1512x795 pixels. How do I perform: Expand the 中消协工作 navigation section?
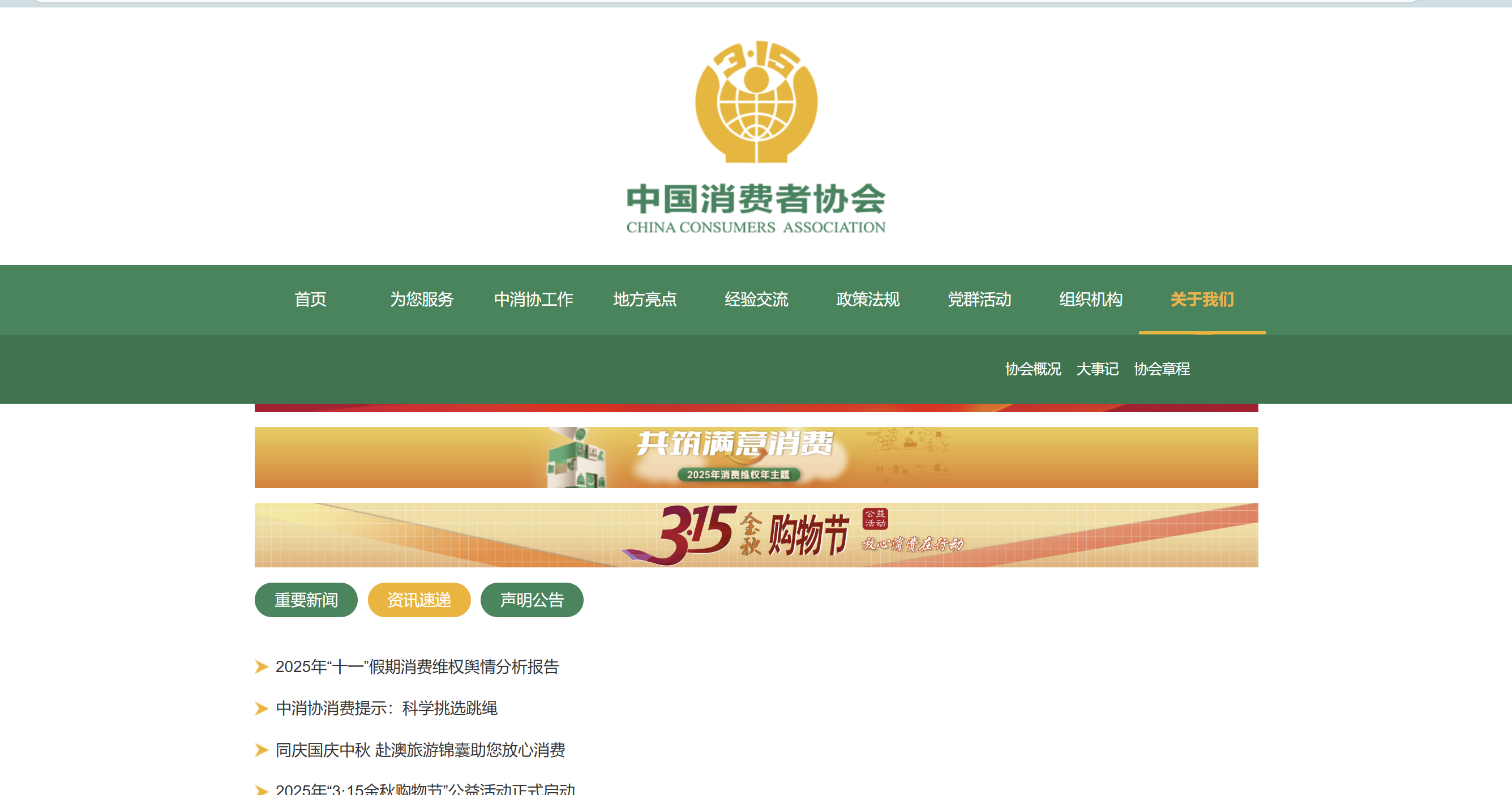click(x=534, y=300)
